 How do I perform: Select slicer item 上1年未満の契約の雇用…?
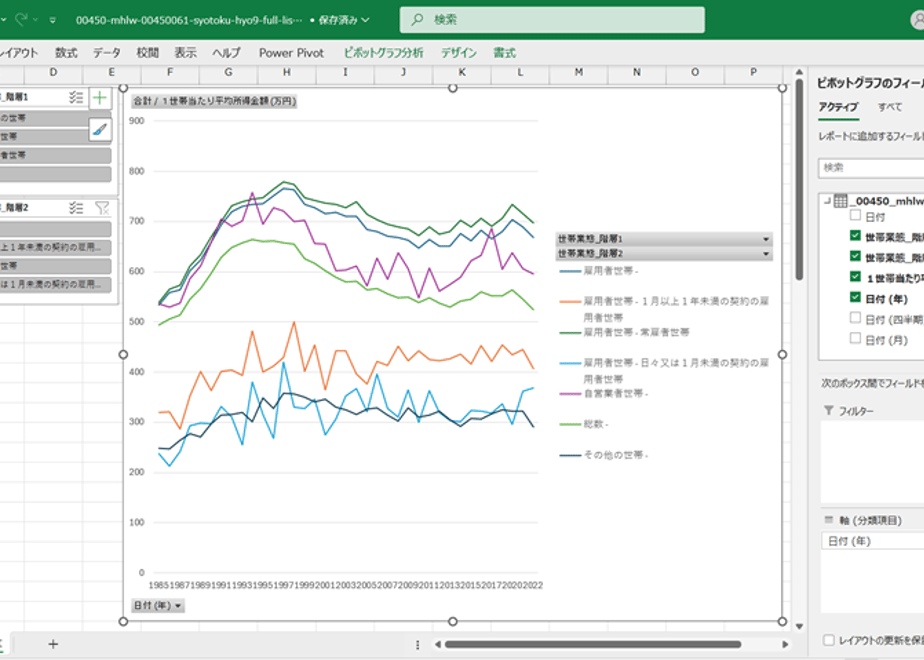tap(55, 247)
